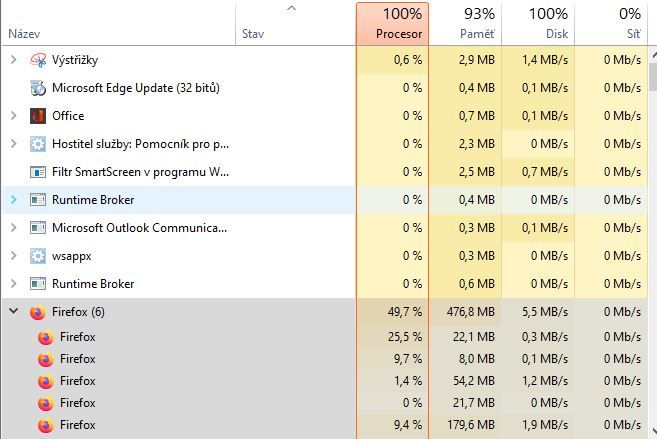This screenshot has height=439, width=657.
Task: Sort by the Disk column header
Action: point(538,23)
